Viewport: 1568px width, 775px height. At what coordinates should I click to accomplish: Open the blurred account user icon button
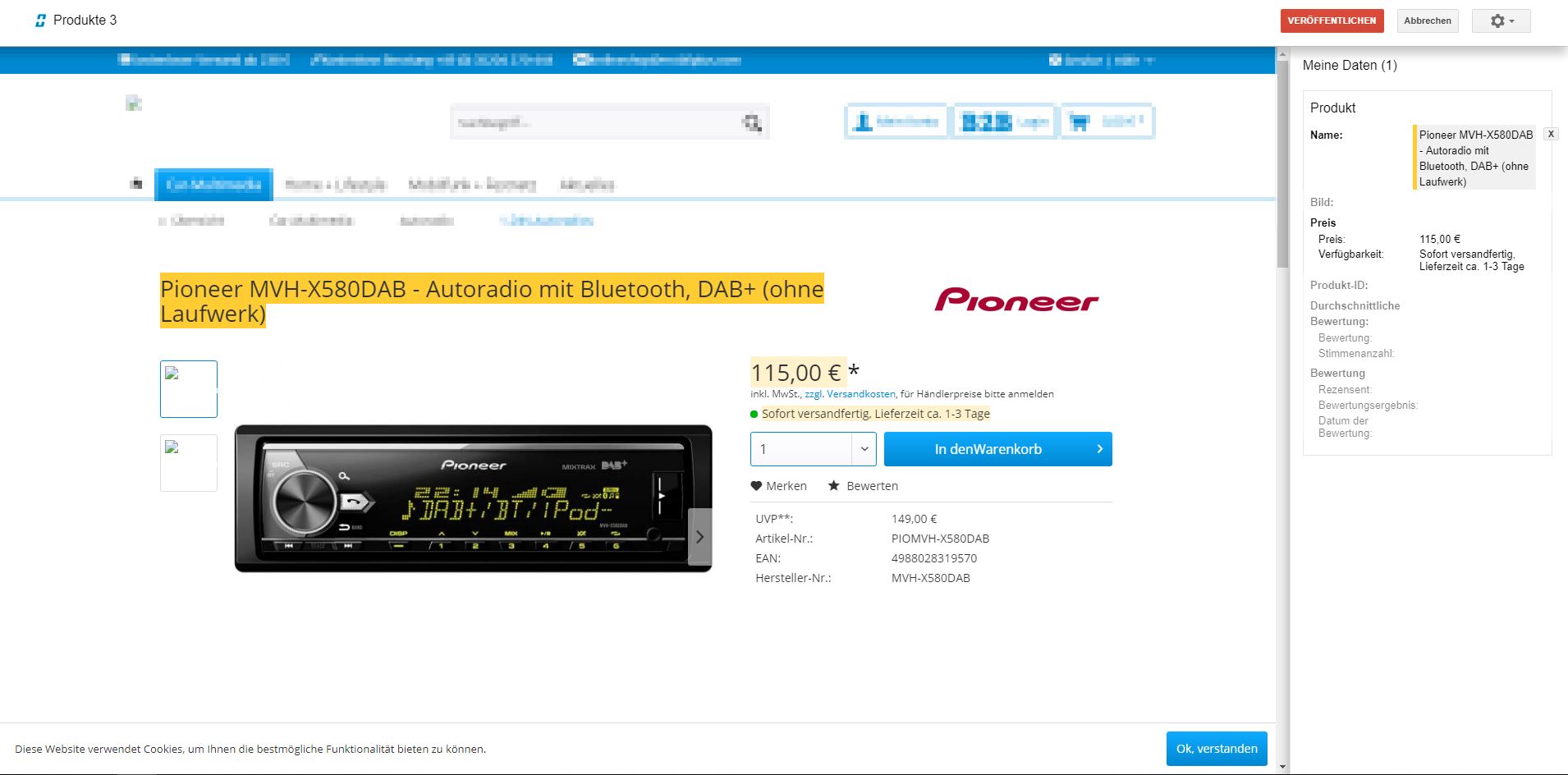pos(896,122)
